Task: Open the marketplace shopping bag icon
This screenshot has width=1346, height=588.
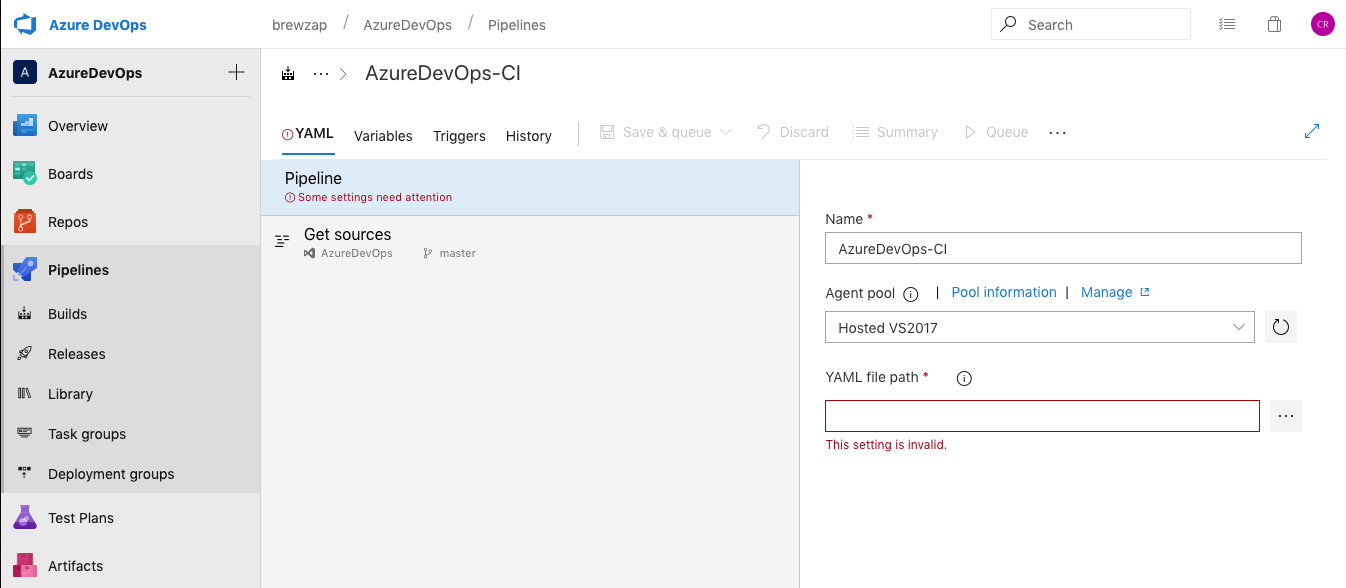Action: [1274, 25]
